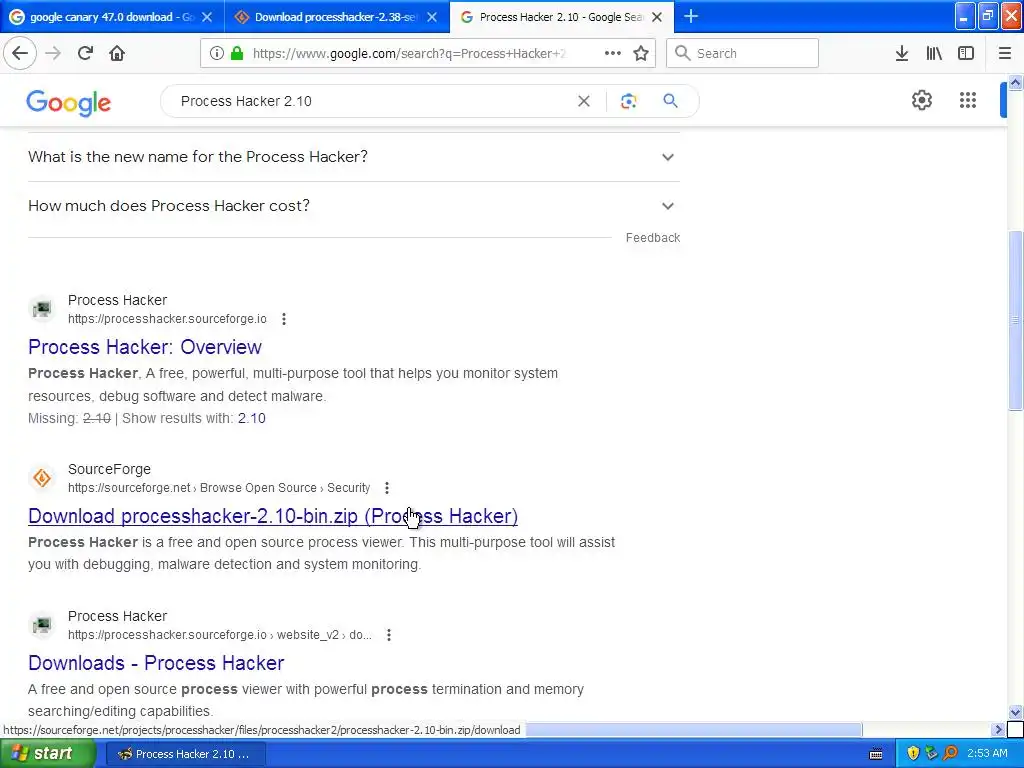1024x768 pixels.
Task: Select the Process Hacker 2.10 Google Search tab
Action: click(x=562, y=17)
